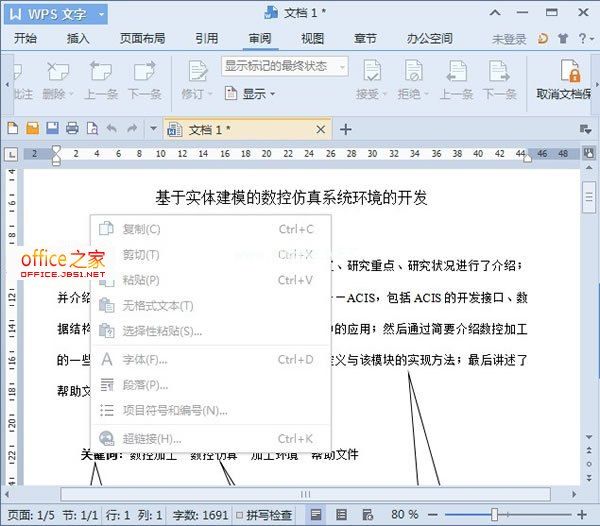Click the print preview icon
This screenshot has width=600, height=526.
tap(92, 129)
